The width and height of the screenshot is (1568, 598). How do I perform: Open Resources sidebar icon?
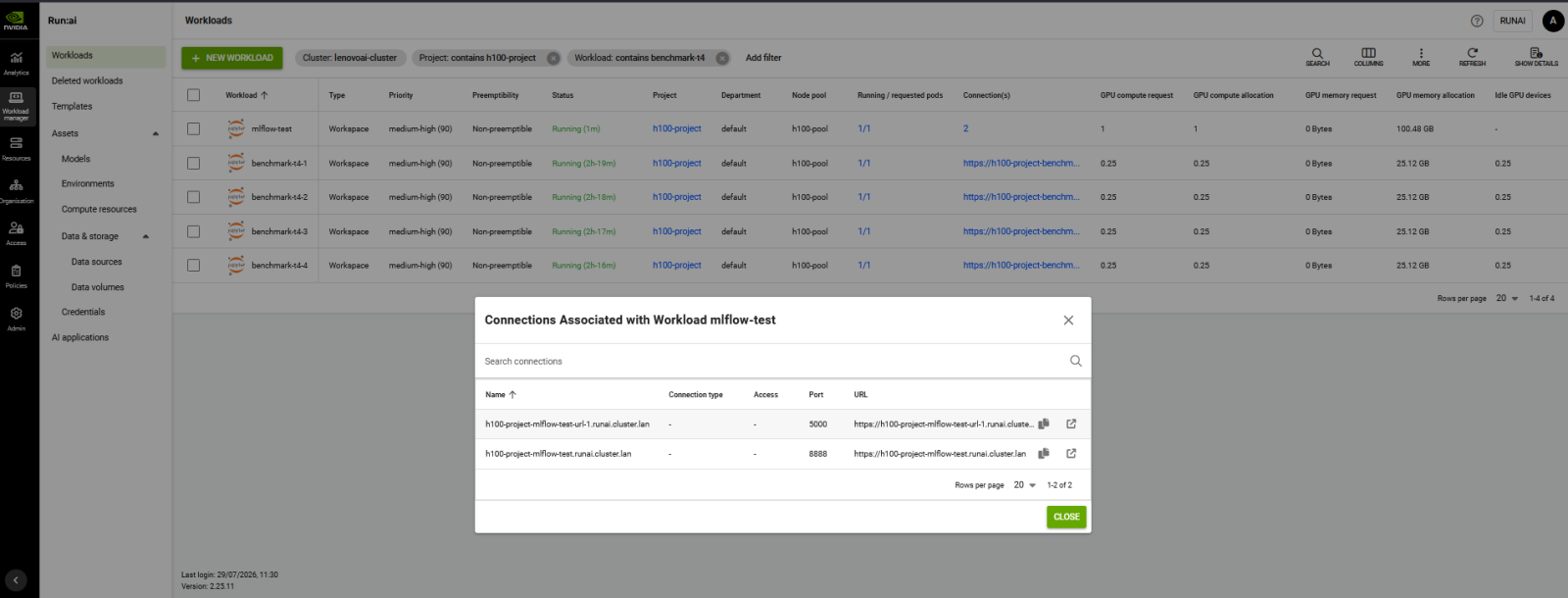coord(16,148)
